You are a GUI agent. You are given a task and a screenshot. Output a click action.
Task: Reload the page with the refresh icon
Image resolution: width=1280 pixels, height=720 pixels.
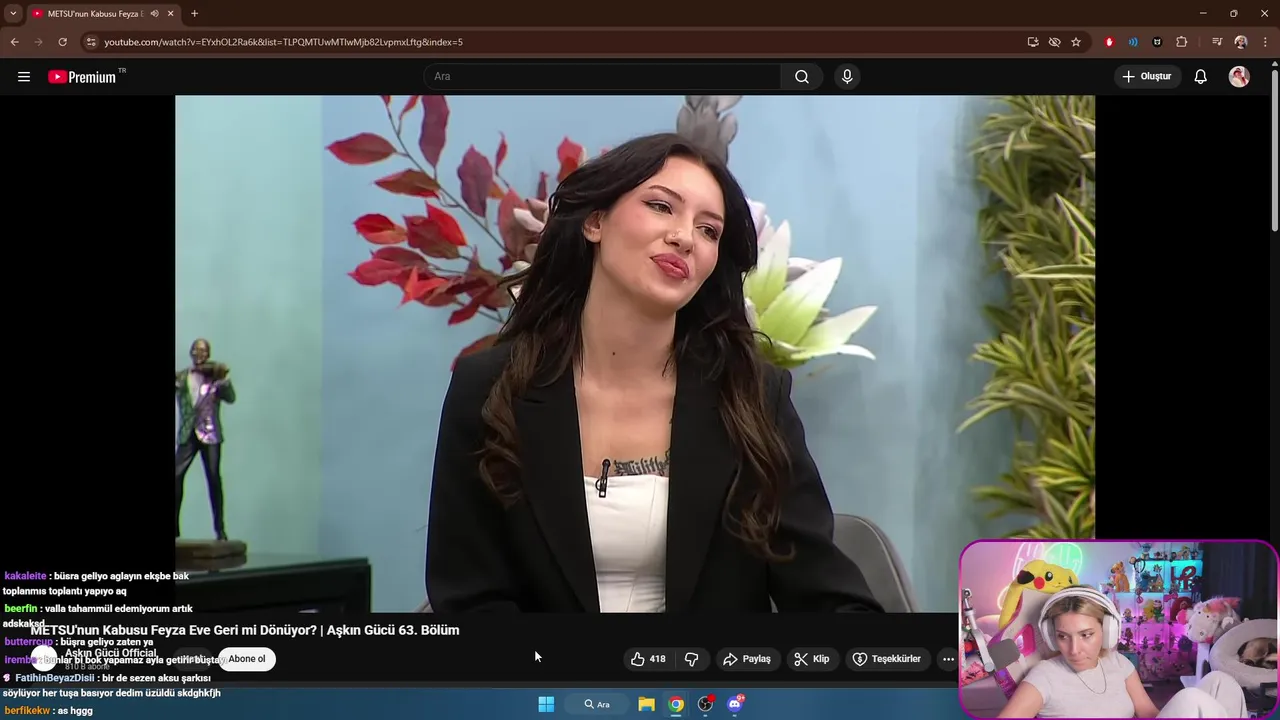pos(62,42)
